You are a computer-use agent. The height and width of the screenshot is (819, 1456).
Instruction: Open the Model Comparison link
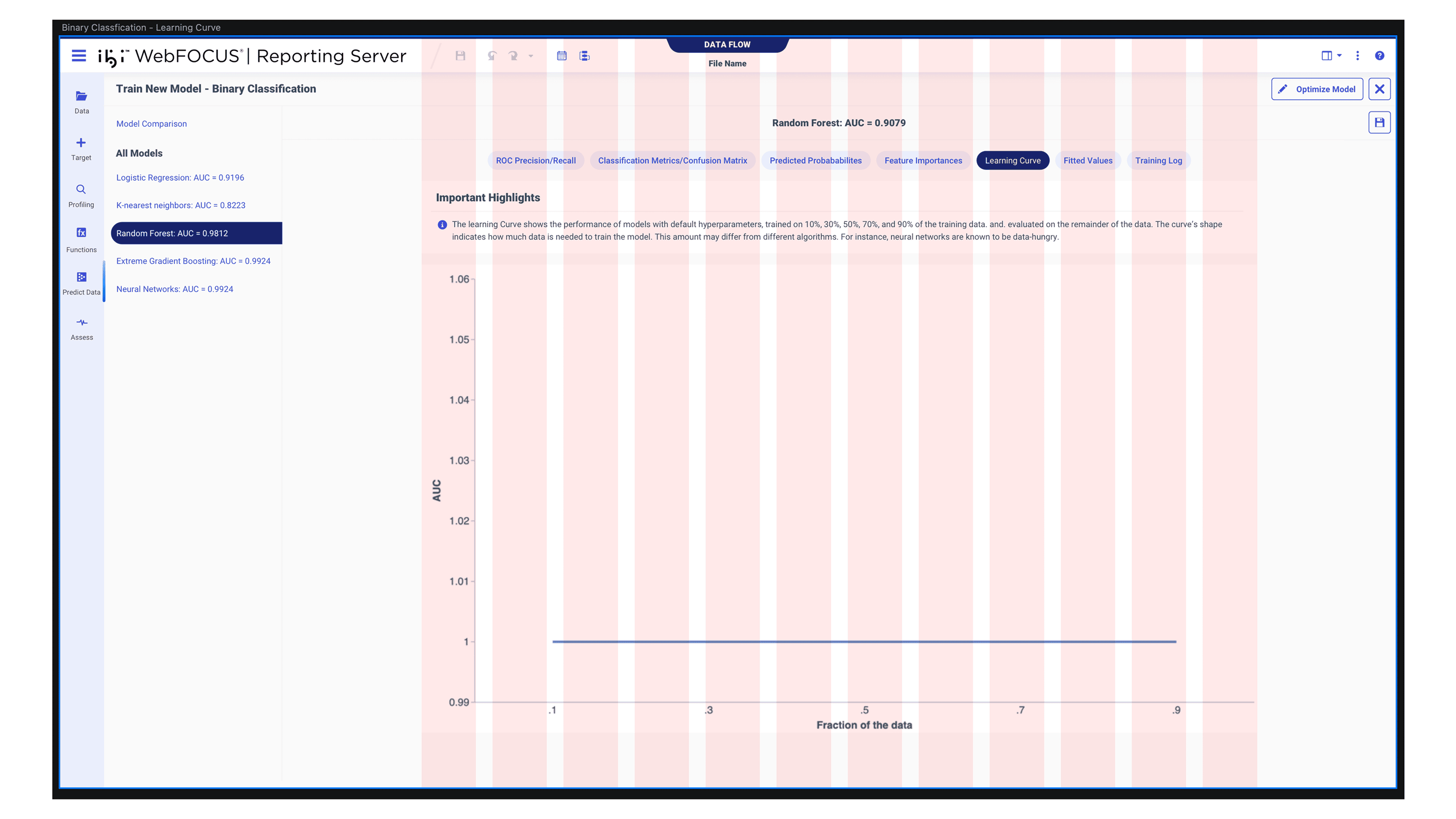point(151,124)
